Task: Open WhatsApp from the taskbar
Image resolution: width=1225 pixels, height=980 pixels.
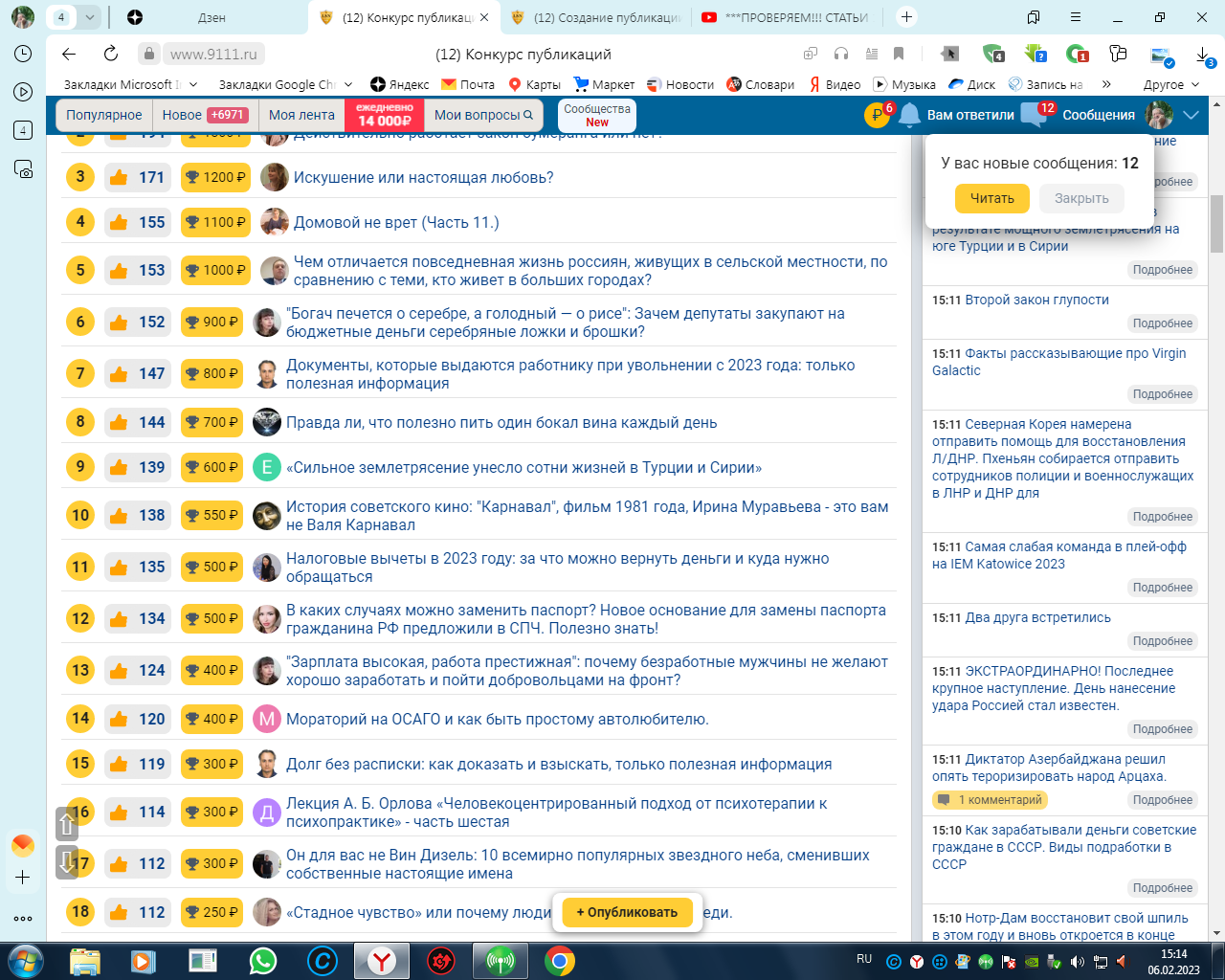Action: tap(262, 960)
